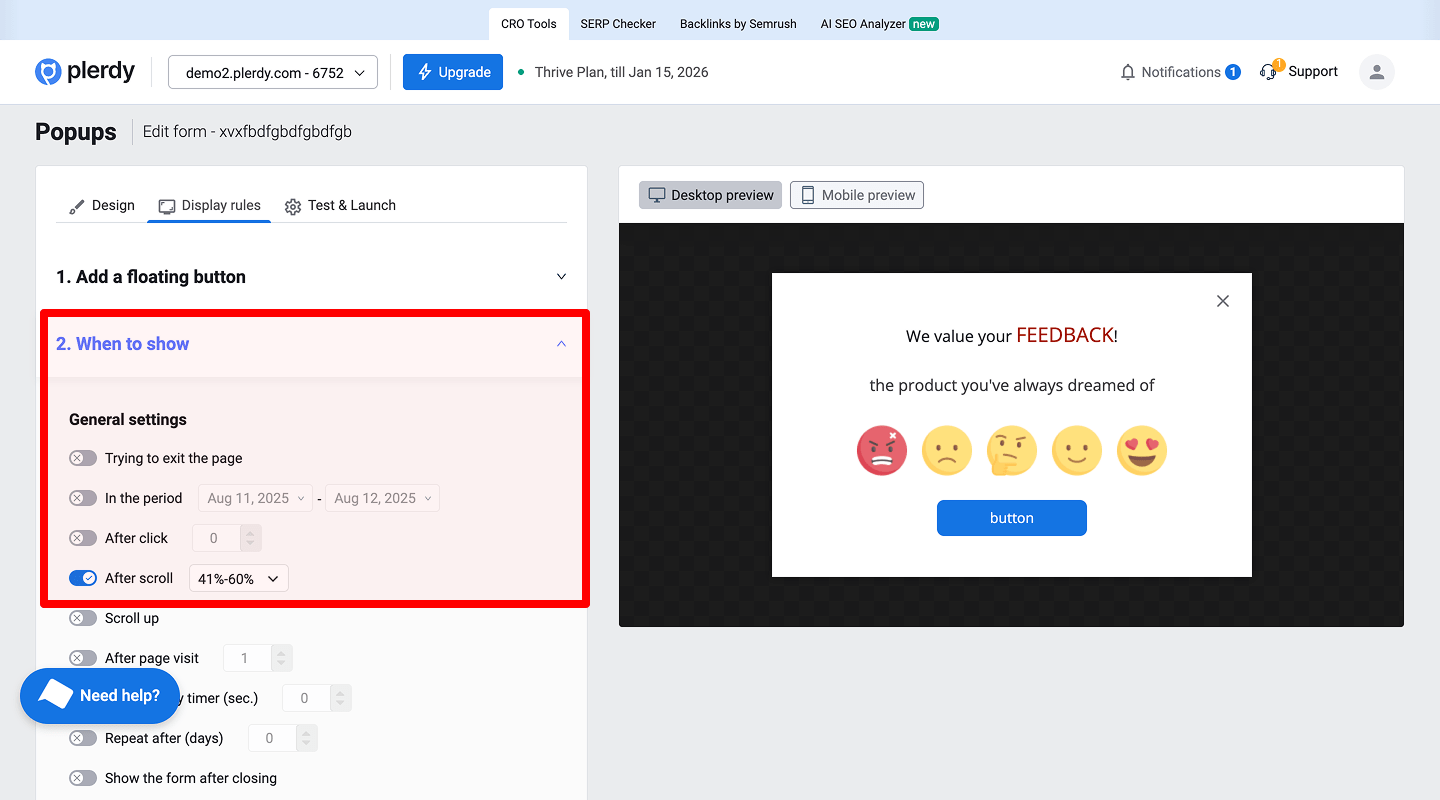Switch to the SERP Checker tab
Image resolution: width=1440 pixels, height=800 pixels.
(x=617, y=23)
